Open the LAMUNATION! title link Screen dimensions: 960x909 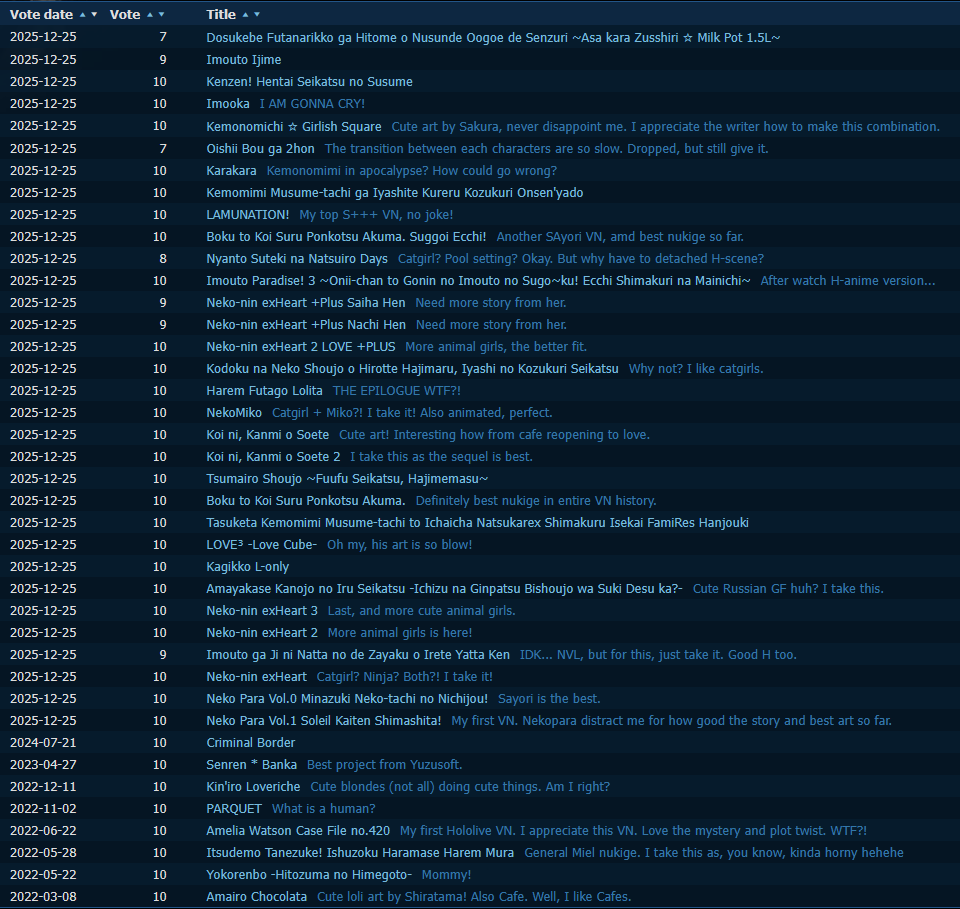pyautogui.click(x=248, y=214)
